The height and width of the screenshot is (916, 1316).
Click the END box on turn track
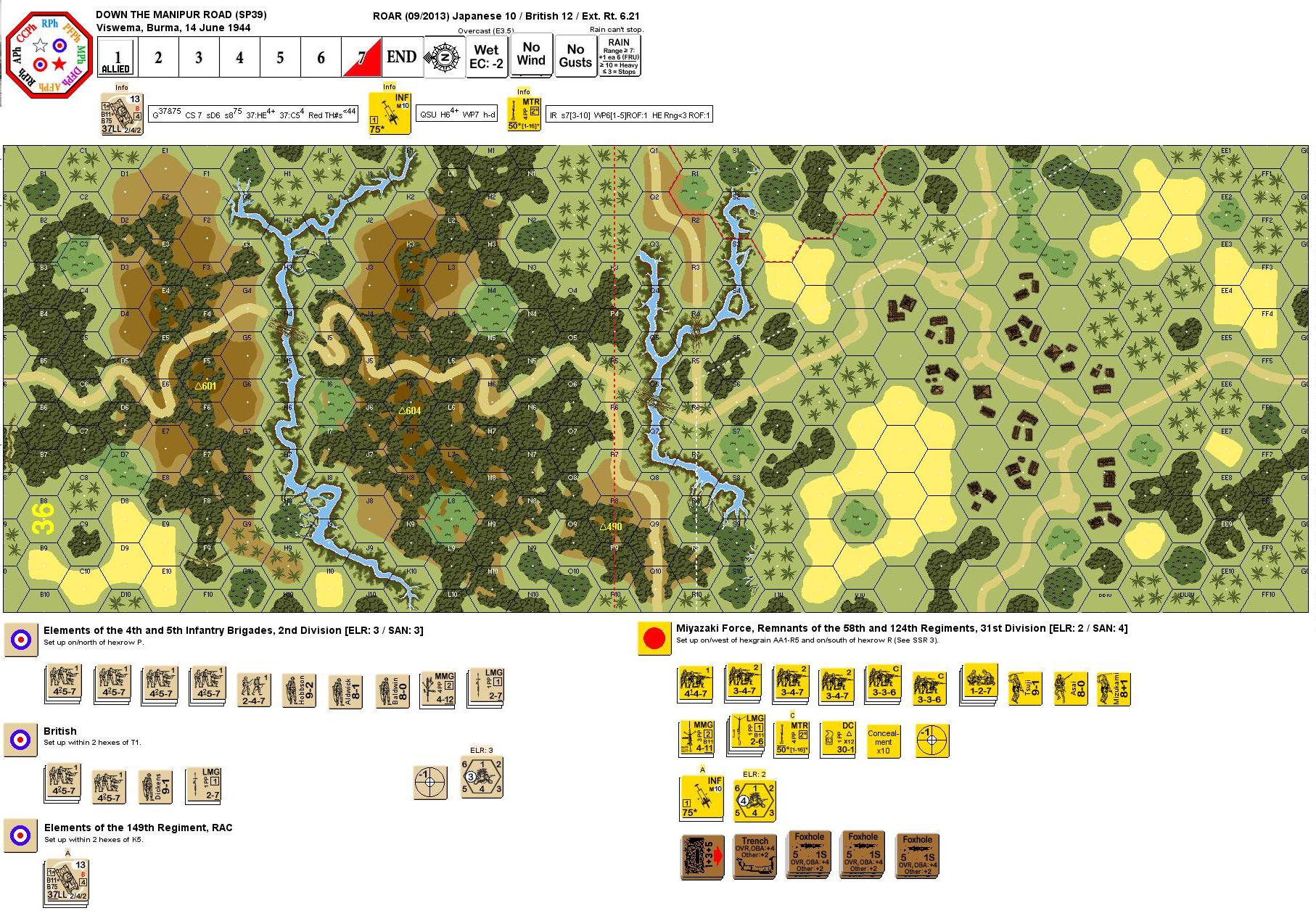coord(401,57)
